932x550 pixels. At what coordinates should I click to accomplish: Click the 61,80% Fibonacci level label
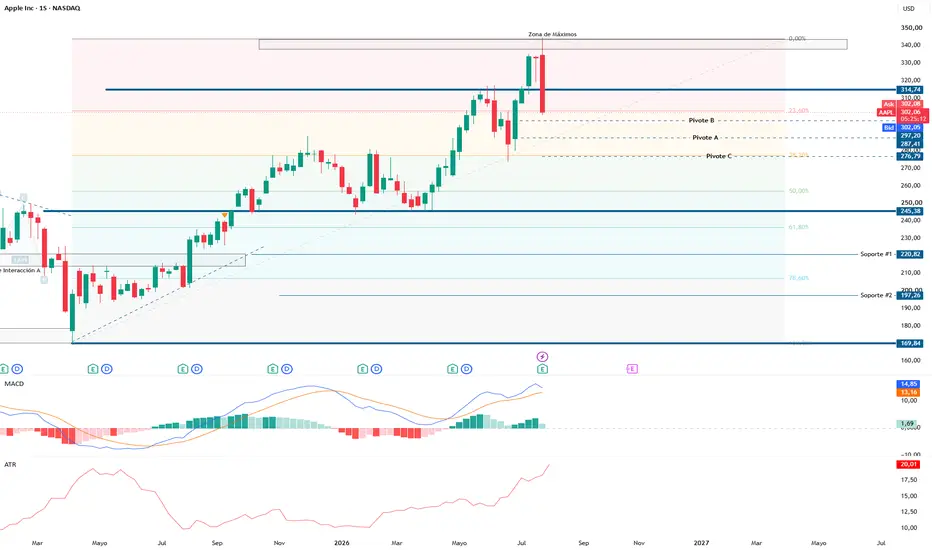coord(798,227)
